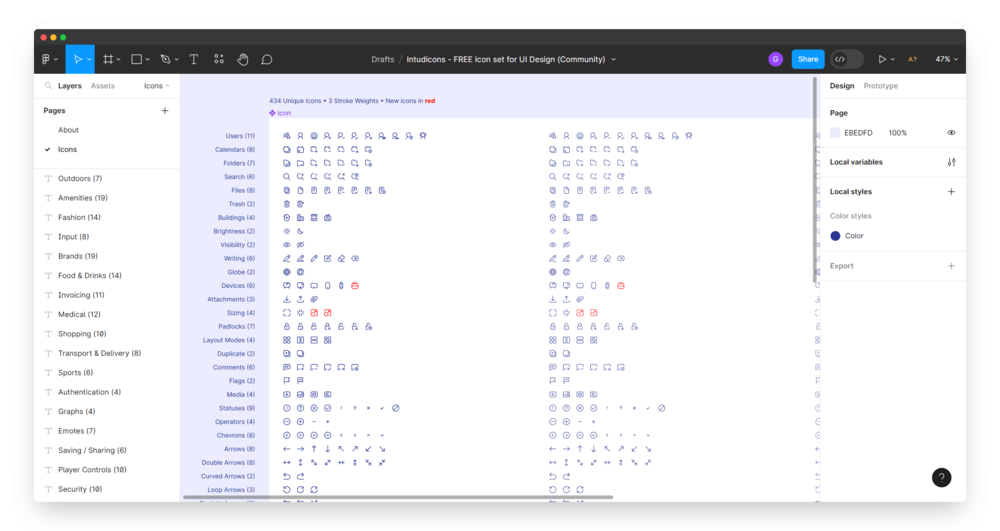Image resolution: width=1000 pixels, height=531 pixels.
Task: Click the canvas horizontal scrollbar
Action: coord(398,497)
